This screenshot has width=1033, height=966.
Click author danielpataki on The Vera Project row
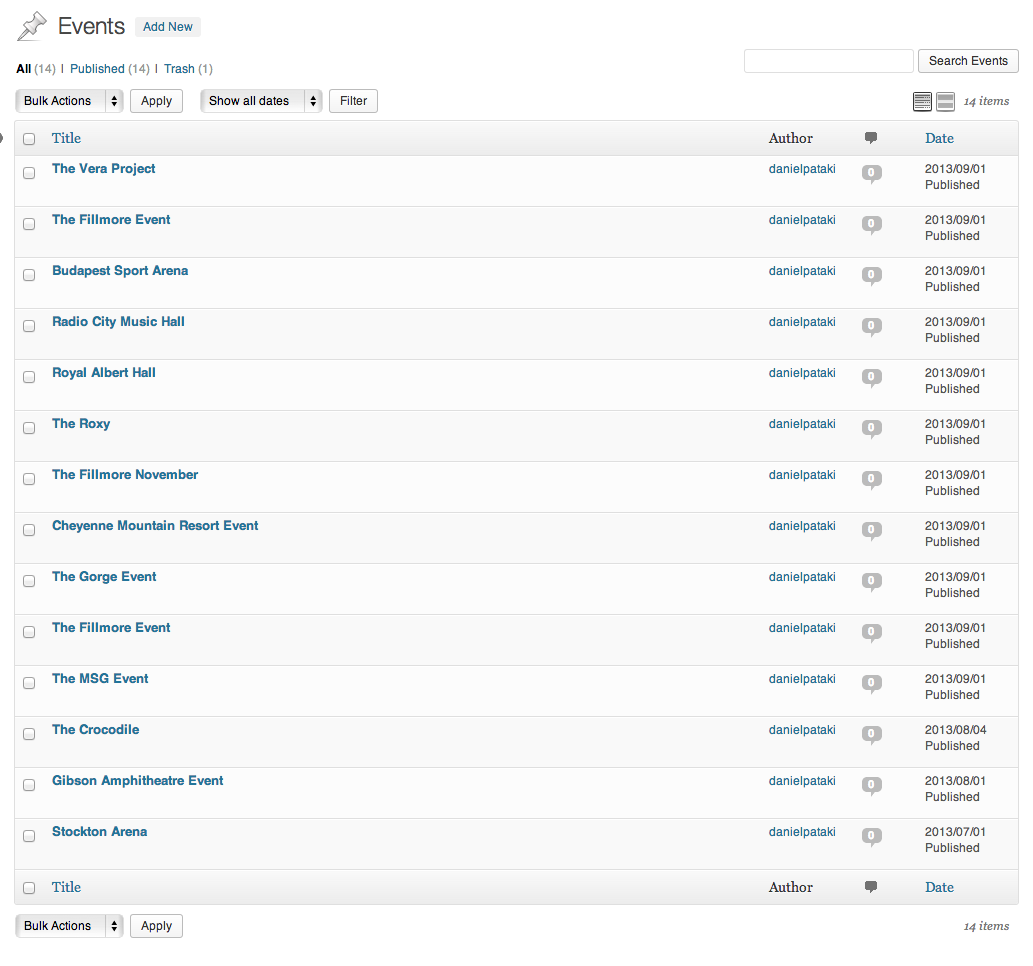802,169
